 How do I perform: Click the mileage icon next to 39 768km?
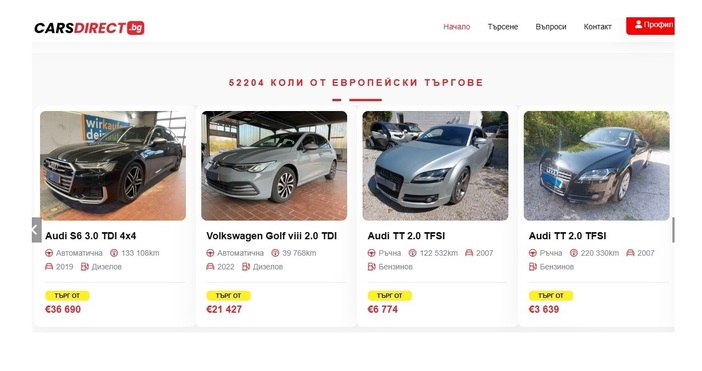coord(275,253)
